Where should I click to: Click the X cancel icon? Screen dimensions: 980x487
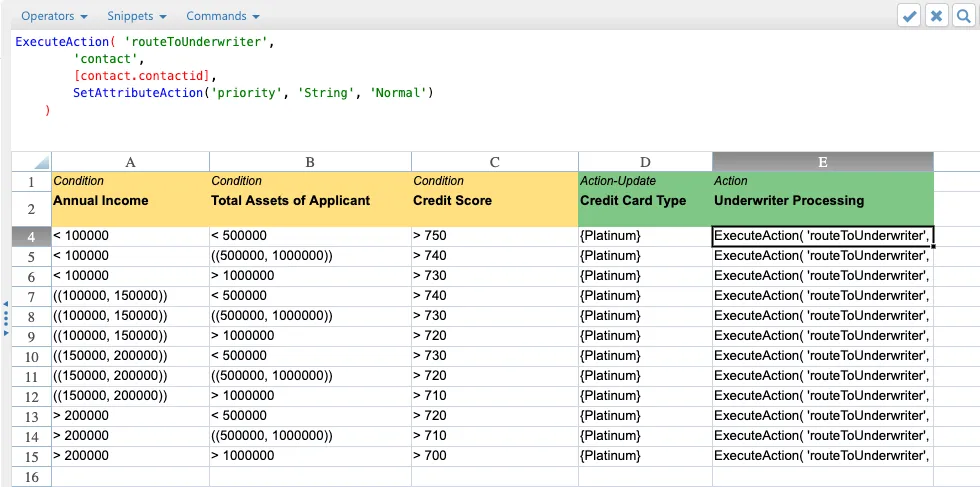(x=936, y=16)
